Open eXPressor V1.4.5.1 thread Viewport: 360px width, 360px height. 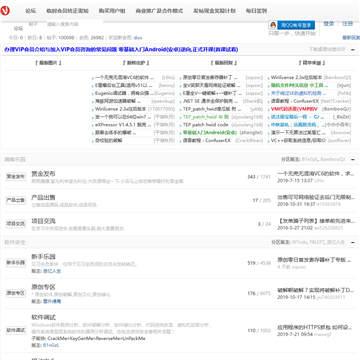tap(123, 125)
